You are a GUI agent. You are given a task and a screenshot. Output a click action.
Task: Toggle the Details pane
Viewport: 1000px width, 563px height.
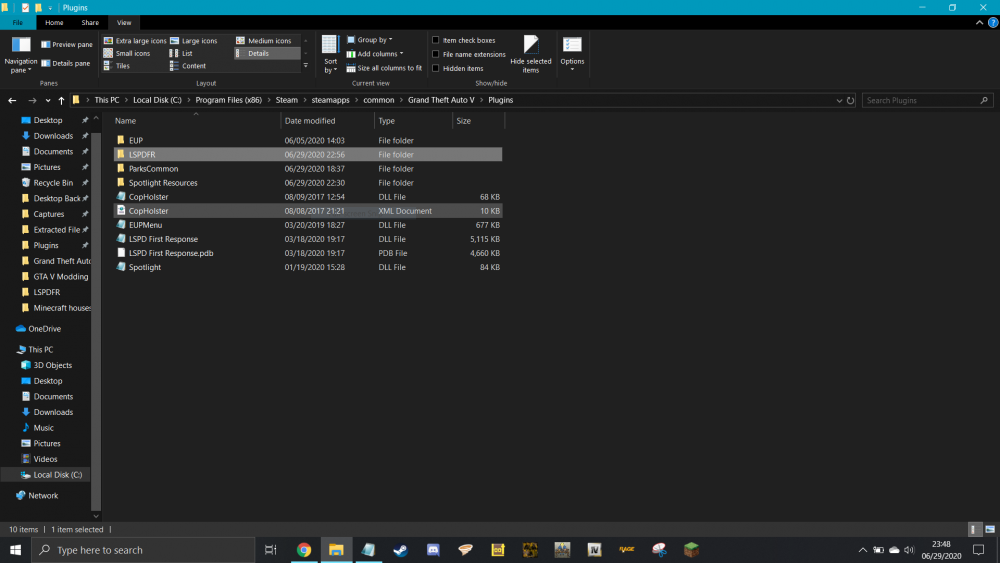point(66,63)
